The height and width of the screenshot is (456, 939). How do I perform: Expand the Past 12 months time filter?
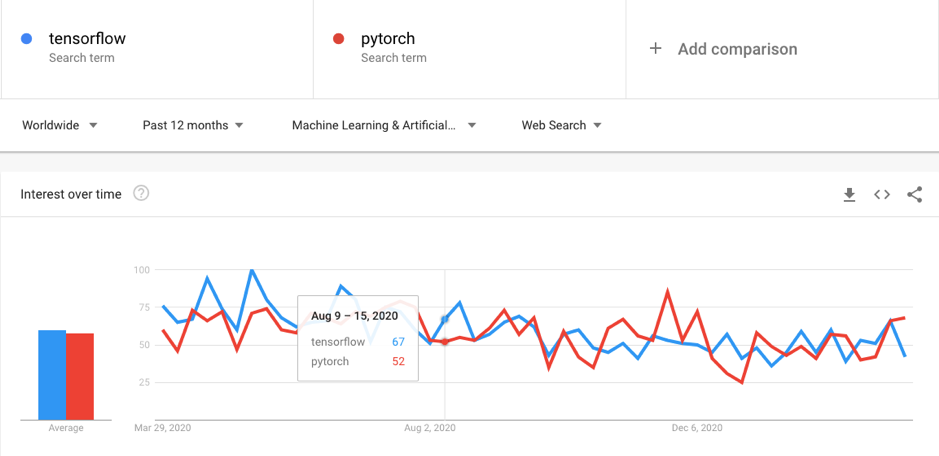(193, 125)
